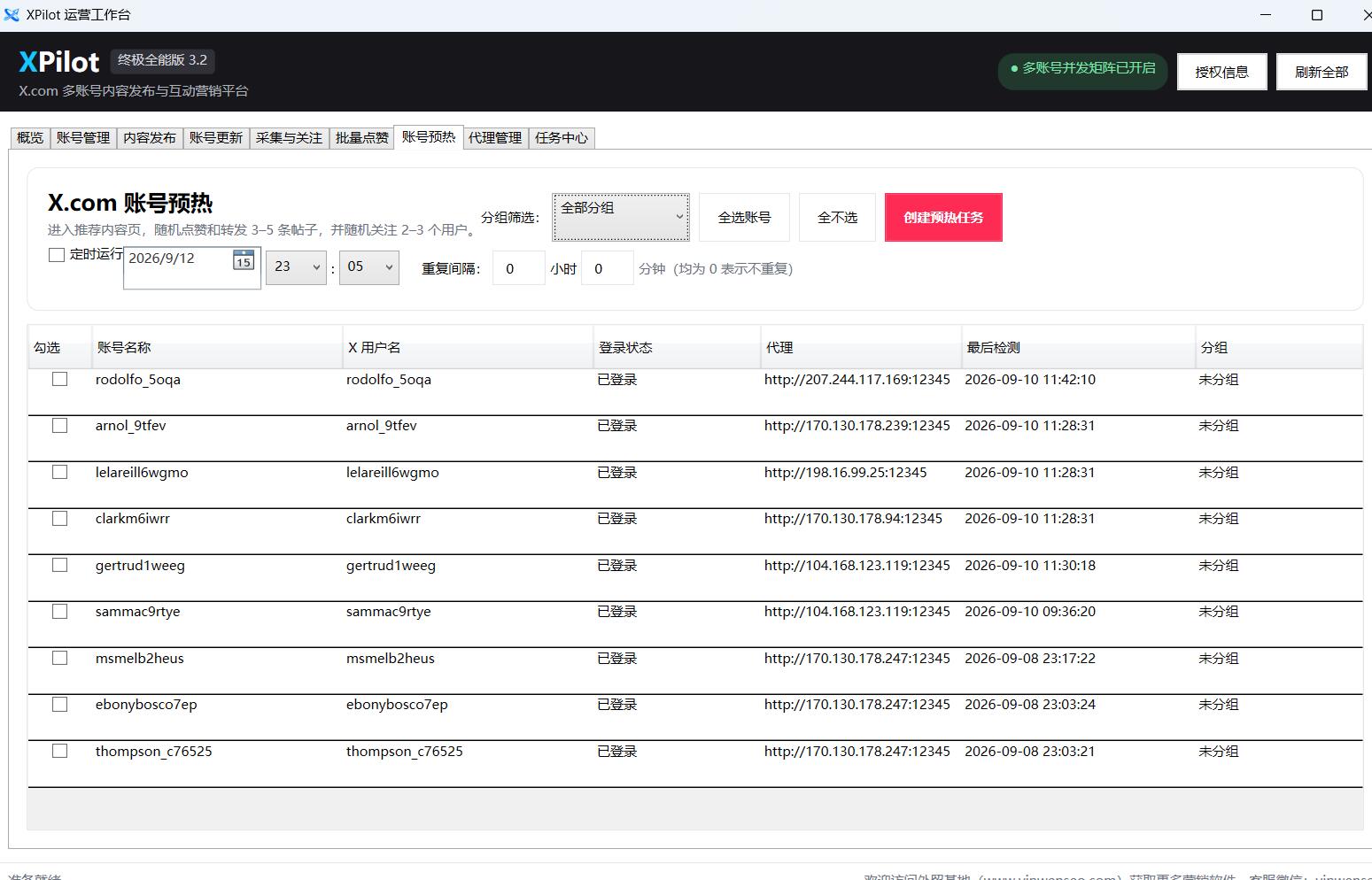This screenshot has height=880, width=1372.
Task: Click the X 用户名 cell gertrud1weeg
Action: coord(391,566)
